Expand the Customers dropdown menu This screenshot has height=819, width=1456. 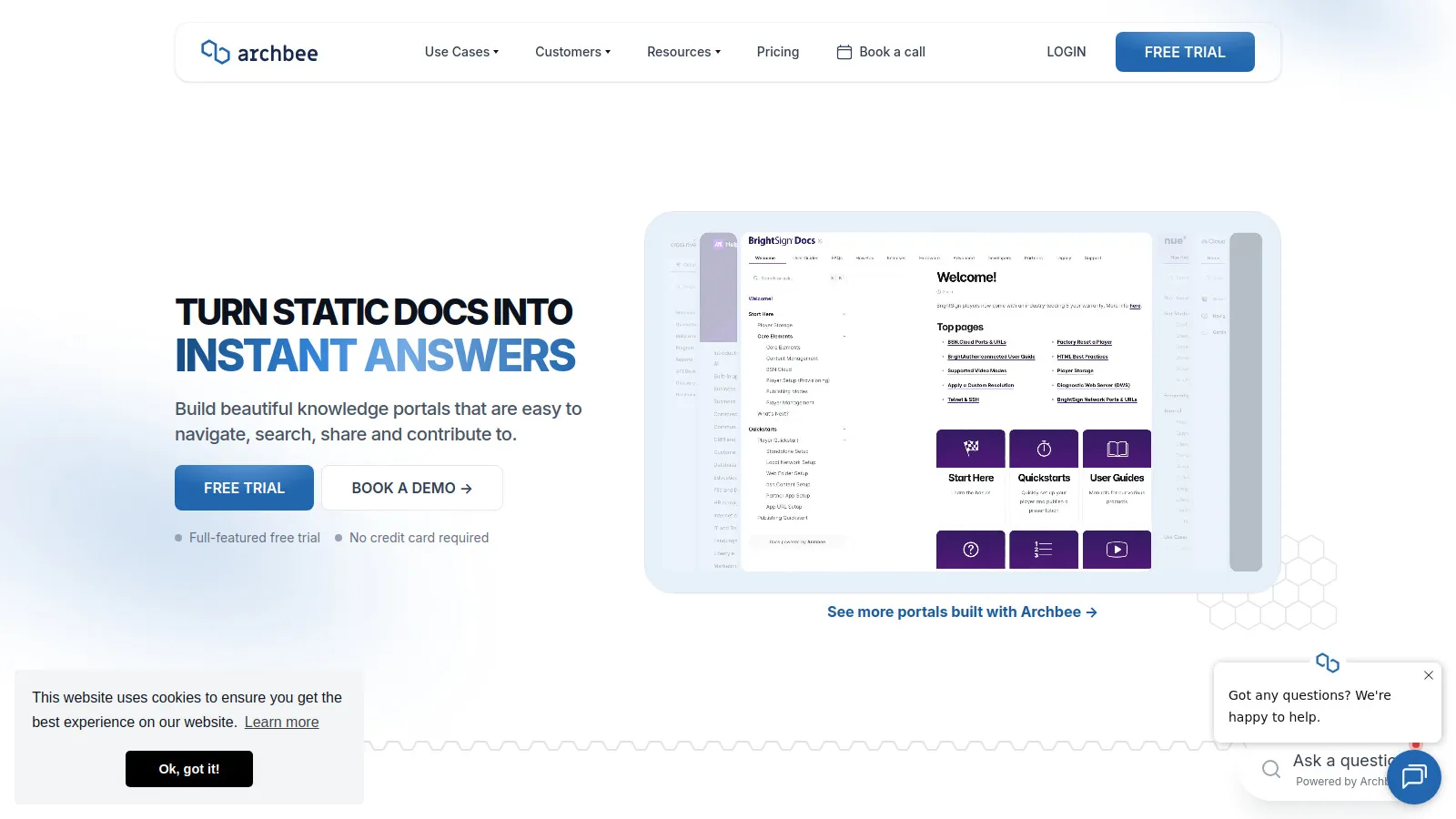click(572, 52)
